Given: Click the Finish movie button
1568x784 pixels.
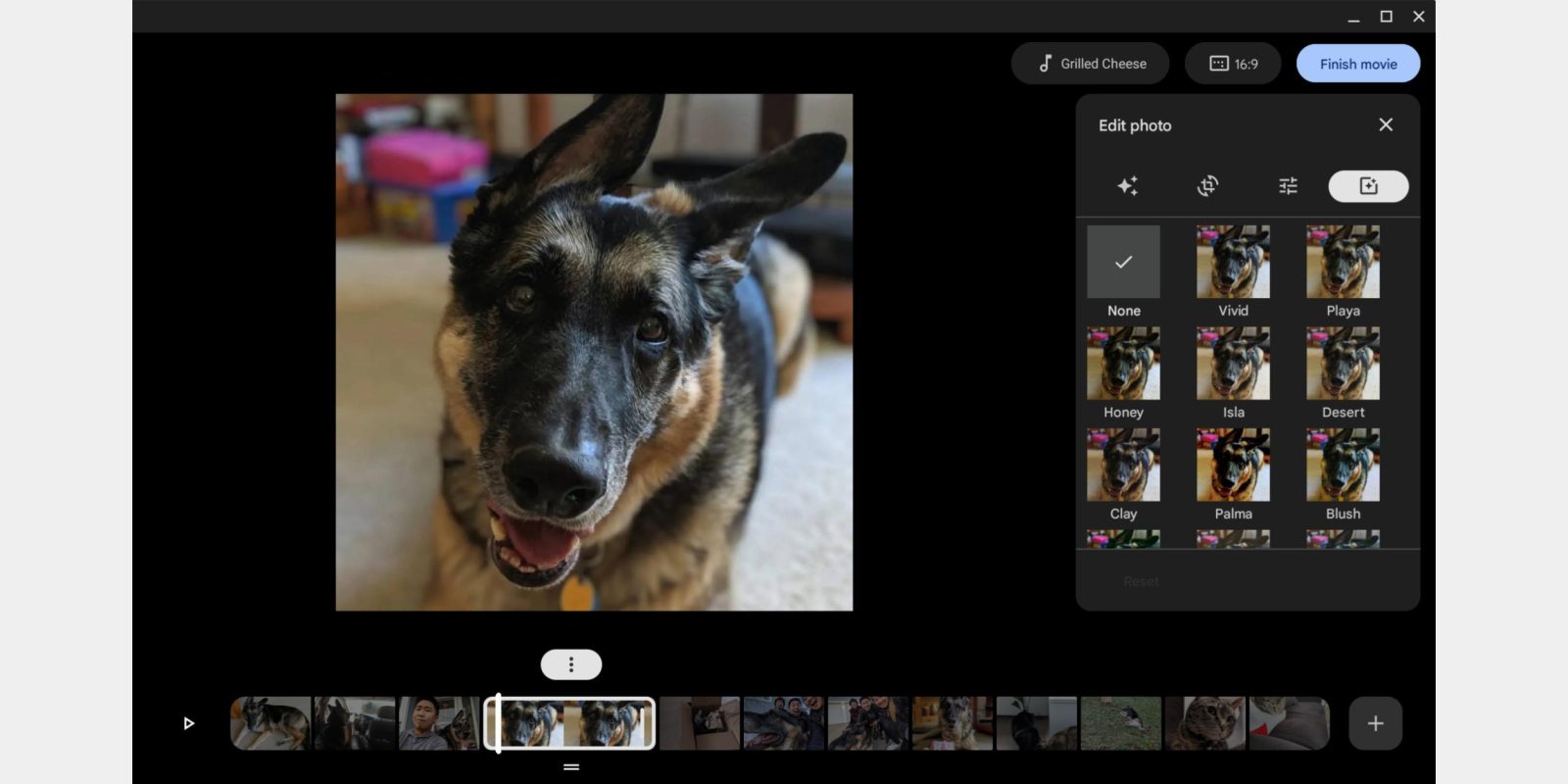Looking at the screenshot, I should pos(1357,64).
